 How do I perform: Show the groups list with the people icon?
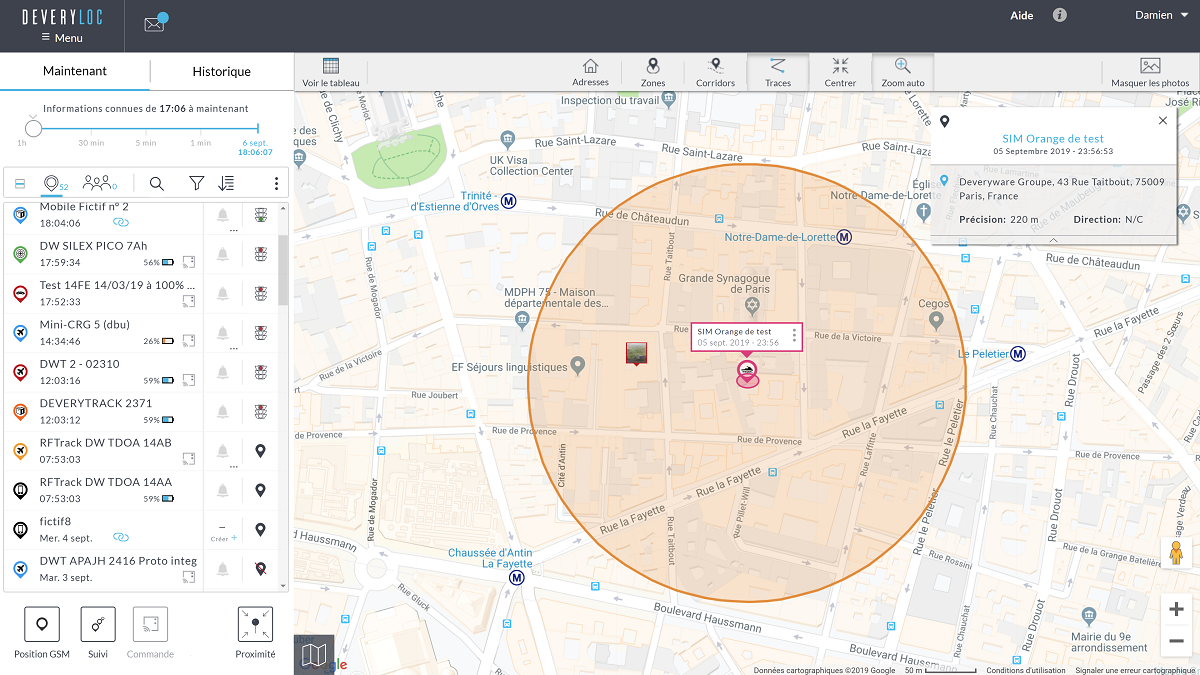pyautogui.click(x=99, y=183)
